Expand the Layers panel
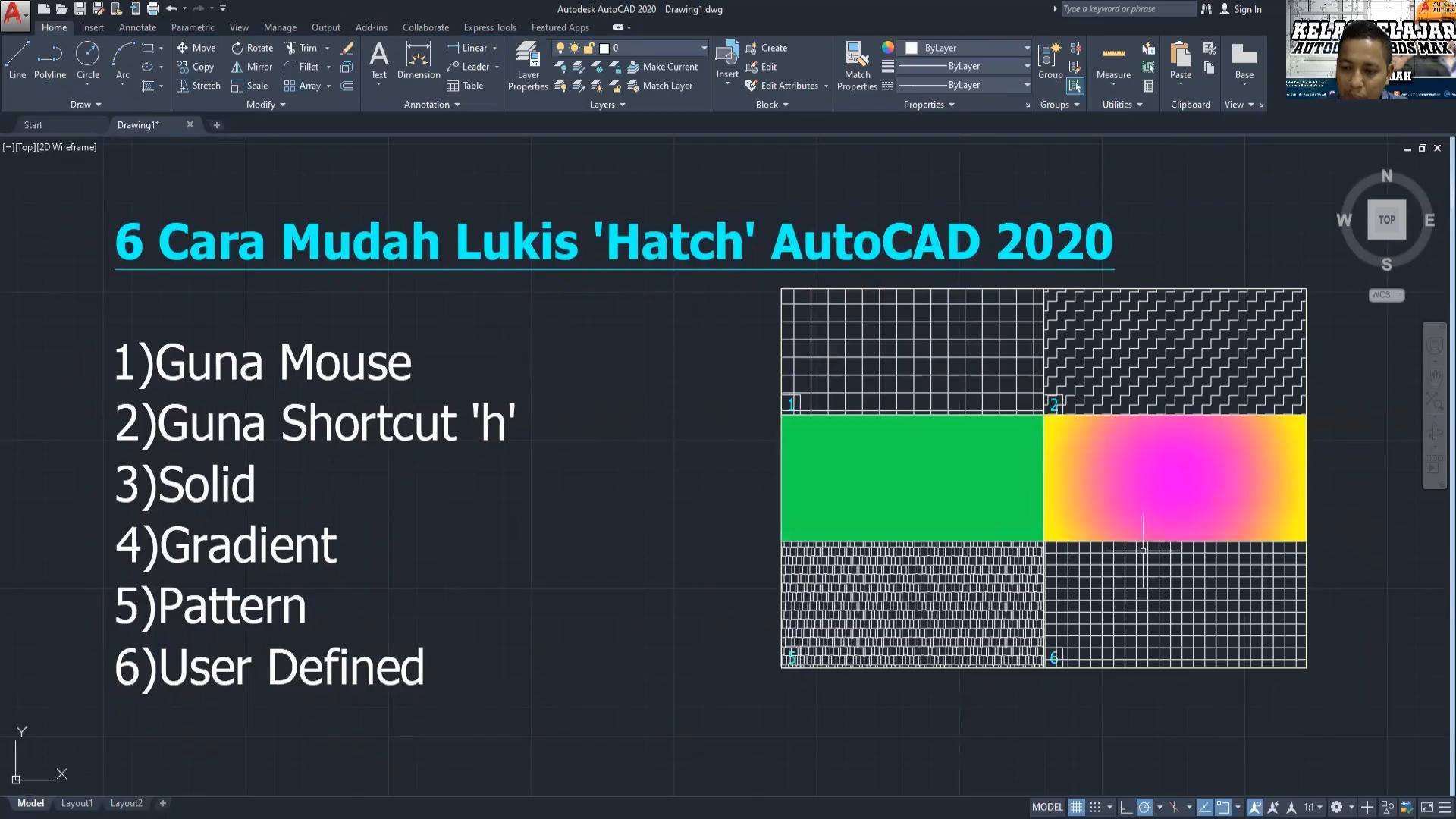Image resolution: width=1456 pixels, height=819 pixels. point(607,105)
